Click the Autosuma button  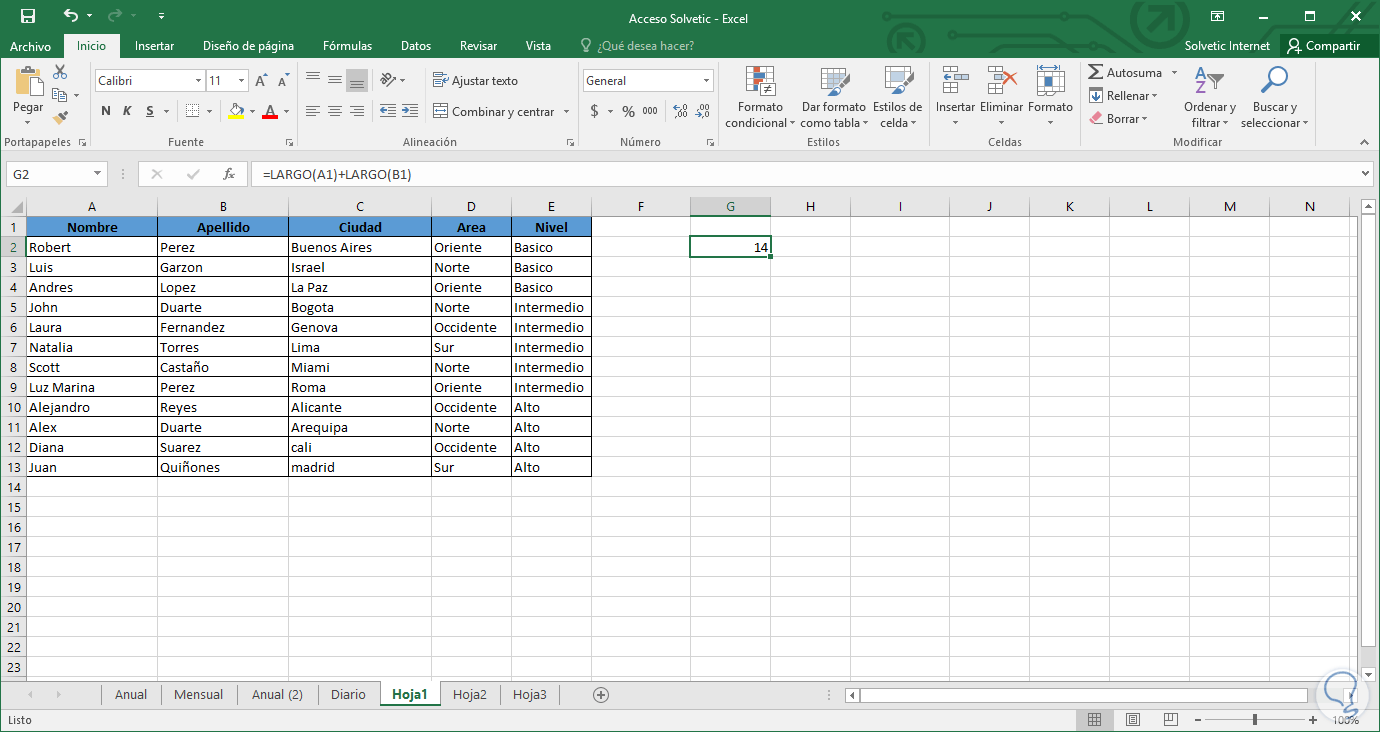[1125, 73]
